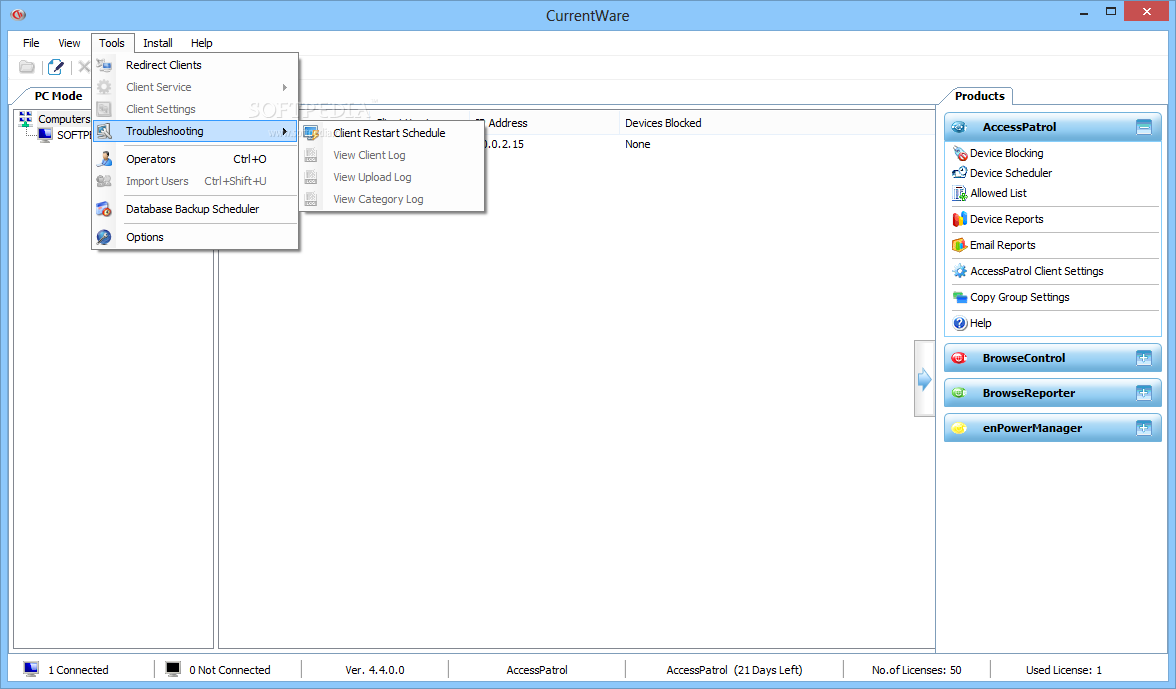Open the Allowed List link
The height and width of the screenshot is (689, 1176).
(998, 193)
